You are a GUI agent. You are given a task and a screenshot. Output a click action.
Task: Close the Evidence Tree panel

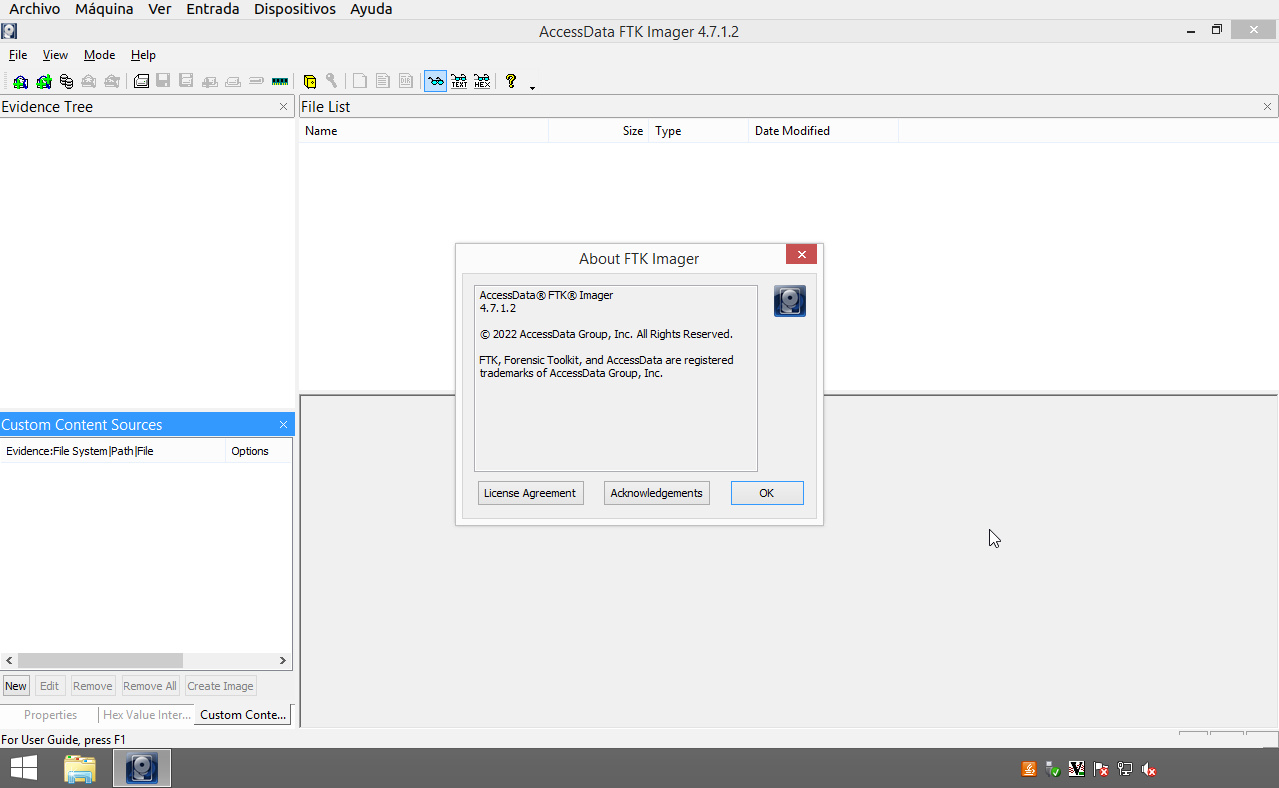pyautogui.click(x=283, y=107)
